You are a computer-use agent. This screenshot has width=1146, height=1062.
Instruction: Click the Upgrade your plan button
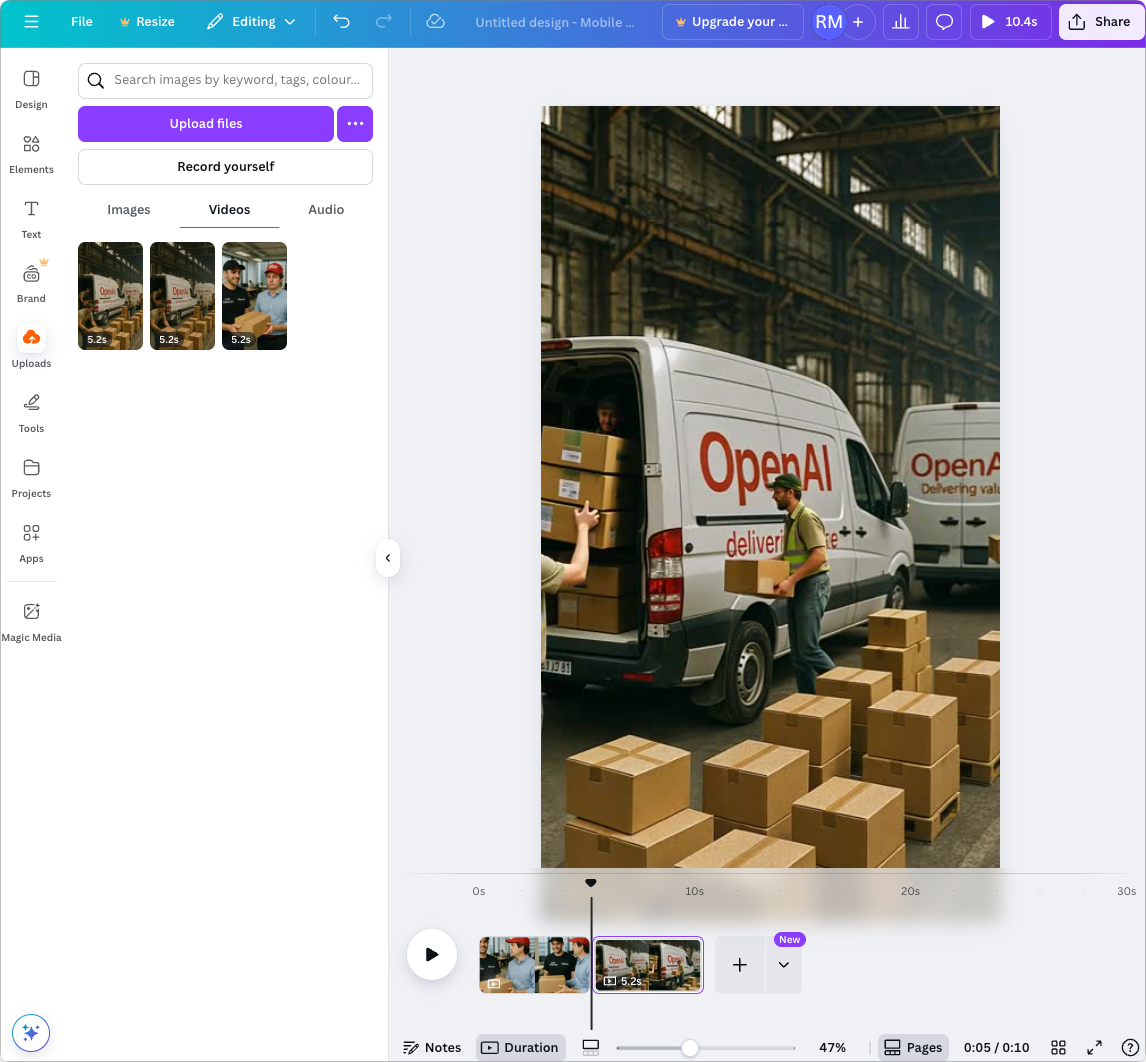pos(732,22)
